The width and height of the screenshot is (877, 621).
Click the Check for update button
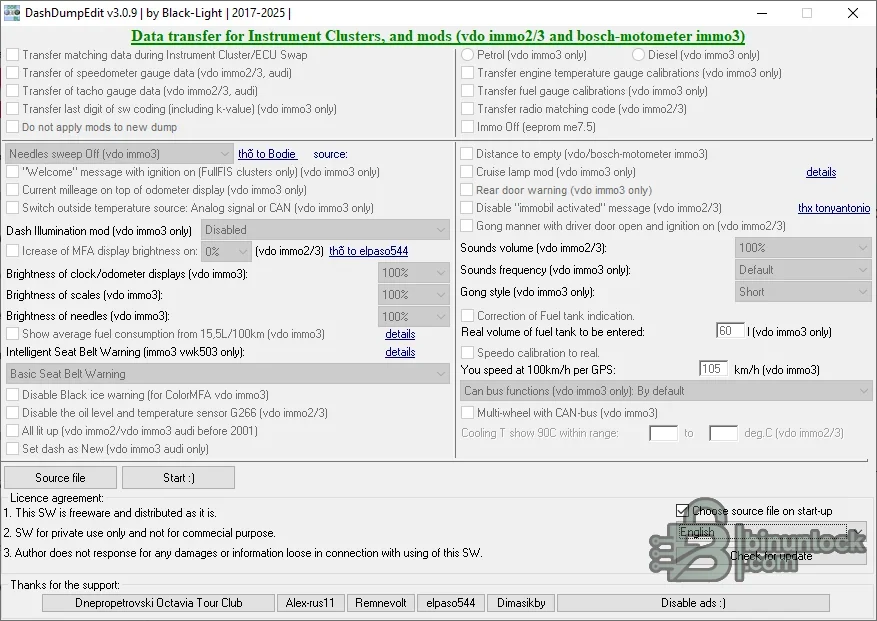pos(771,556)
